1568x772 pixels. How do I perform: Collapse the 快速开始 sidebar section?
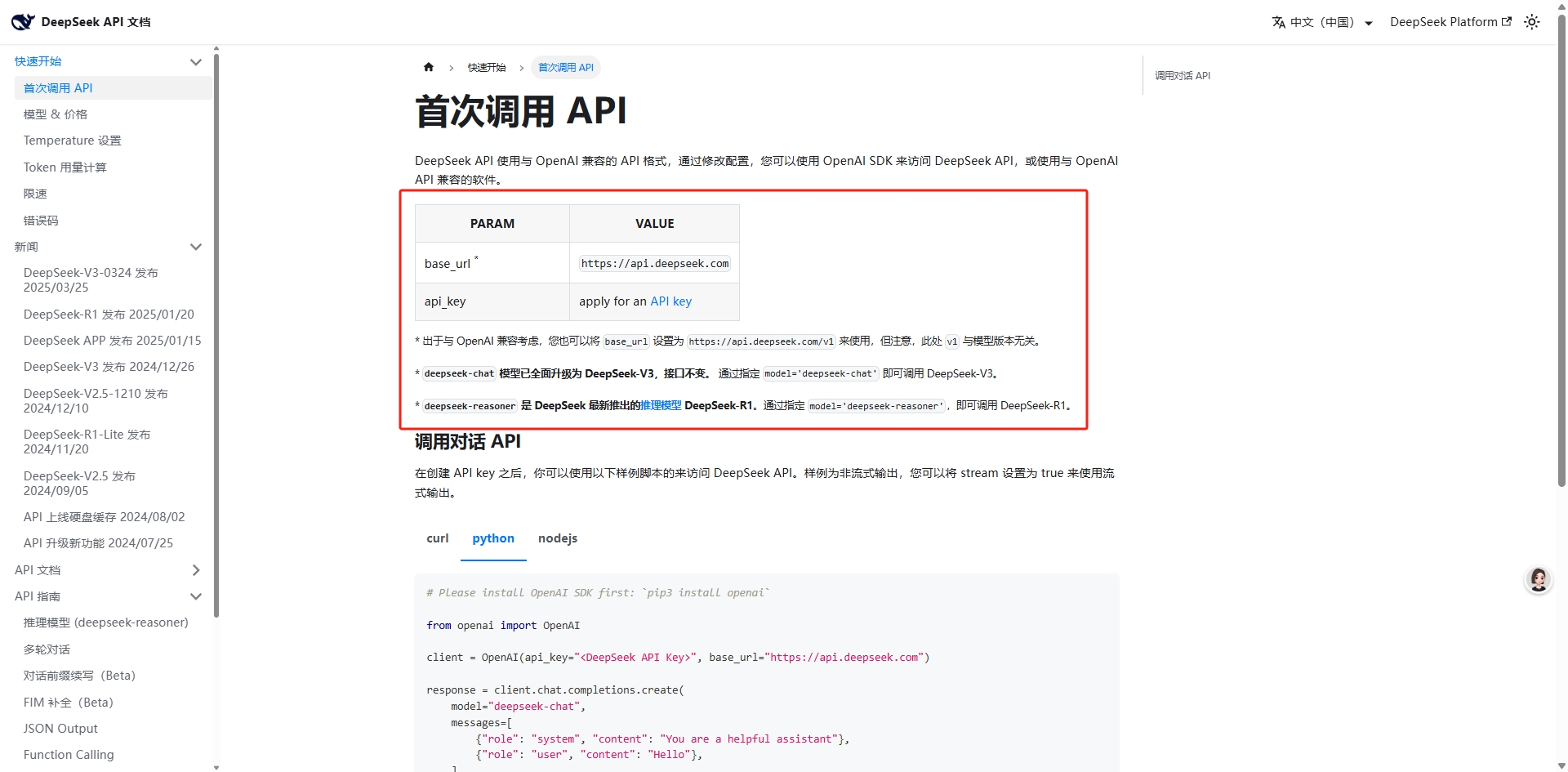point(195,61)
